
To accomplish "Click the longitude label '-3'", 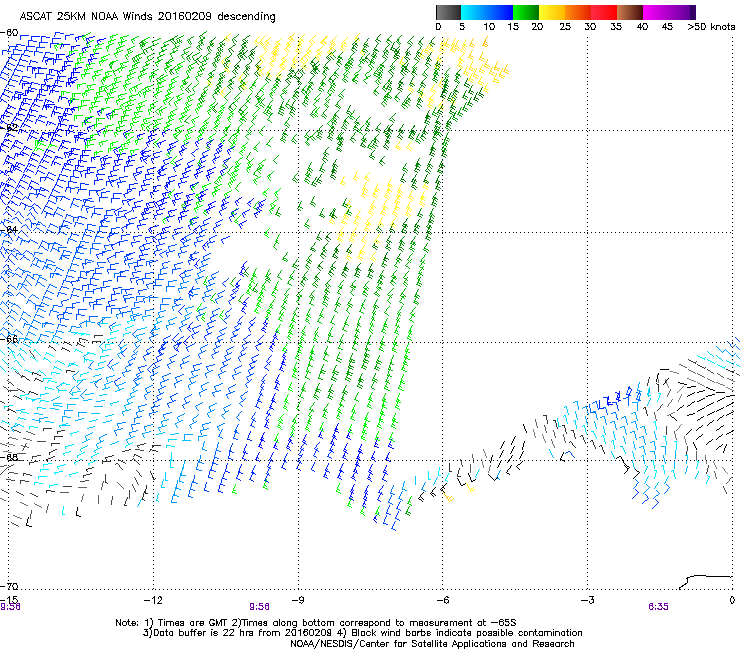I will [587, 600].
